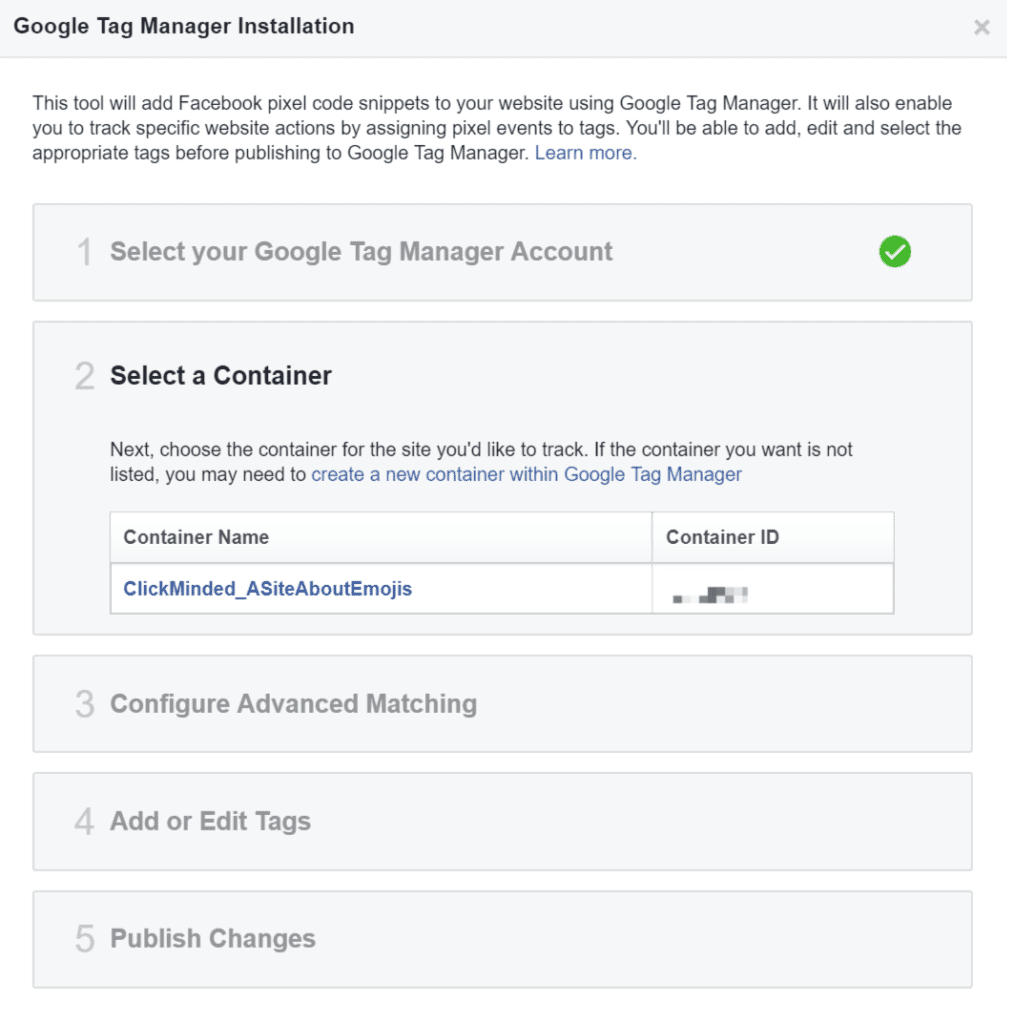This screenshot has width=1014, height=1024.
Task: Click the Select a Container heading
Action: 221,376
